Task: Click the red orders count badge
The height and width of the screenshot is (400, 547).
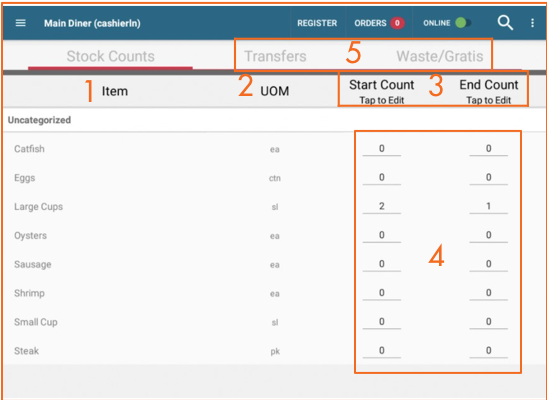Action: (x=397, y=23)
